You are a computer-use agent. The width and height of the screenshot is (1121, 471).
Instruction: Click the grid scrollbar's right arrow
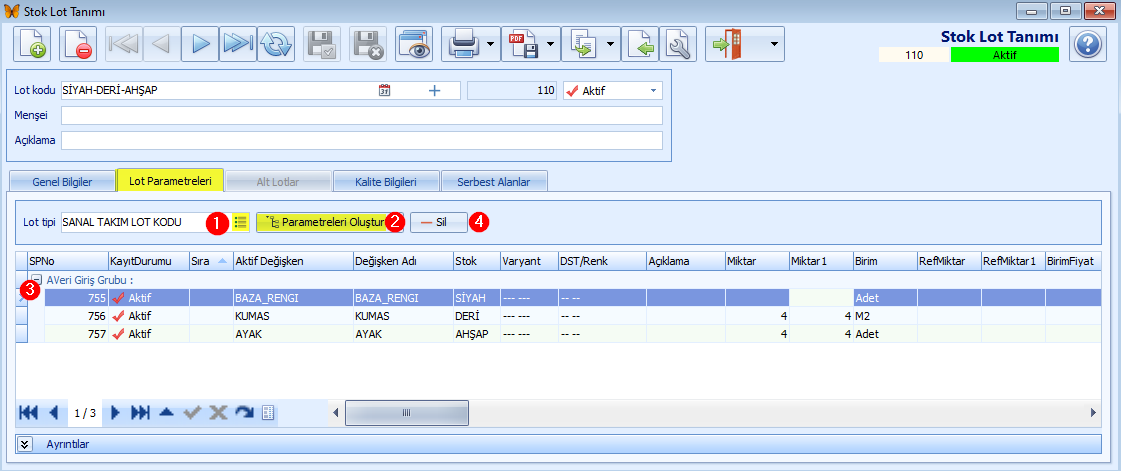coord(1093,412)
